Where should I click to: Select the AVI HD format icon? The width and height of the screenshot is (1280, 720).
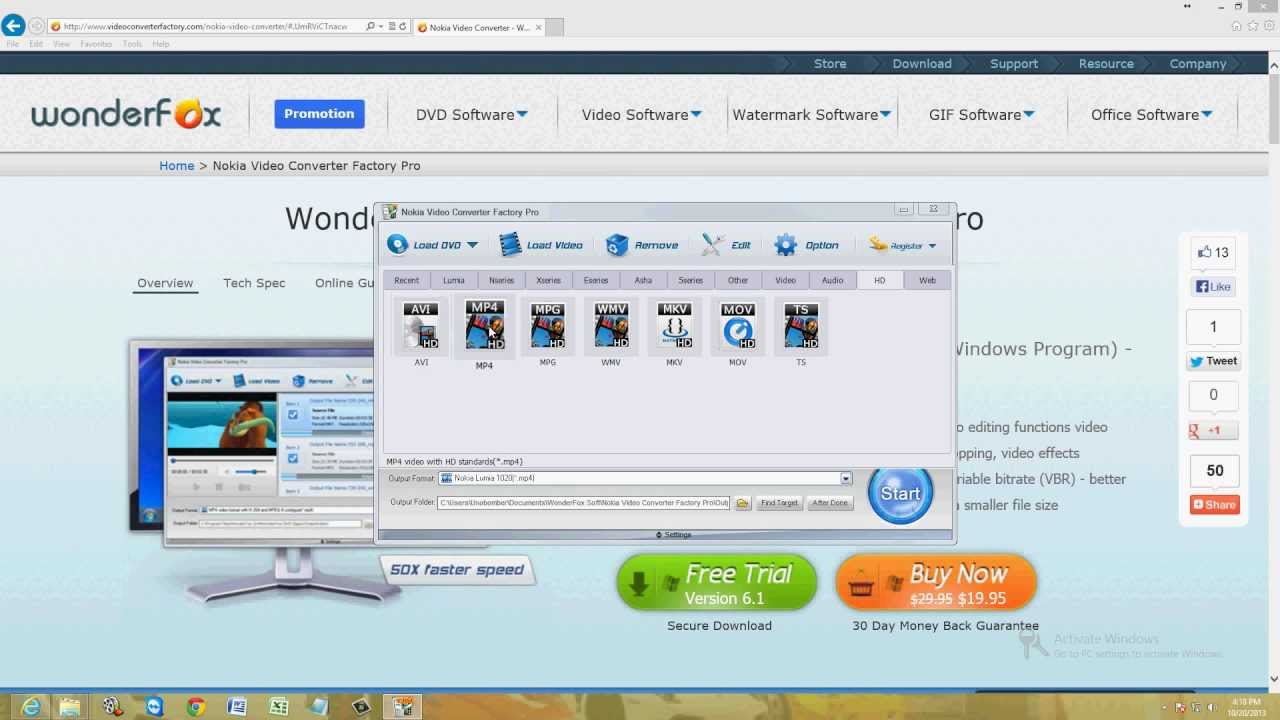pyautogui.click(x=421, y=326)
